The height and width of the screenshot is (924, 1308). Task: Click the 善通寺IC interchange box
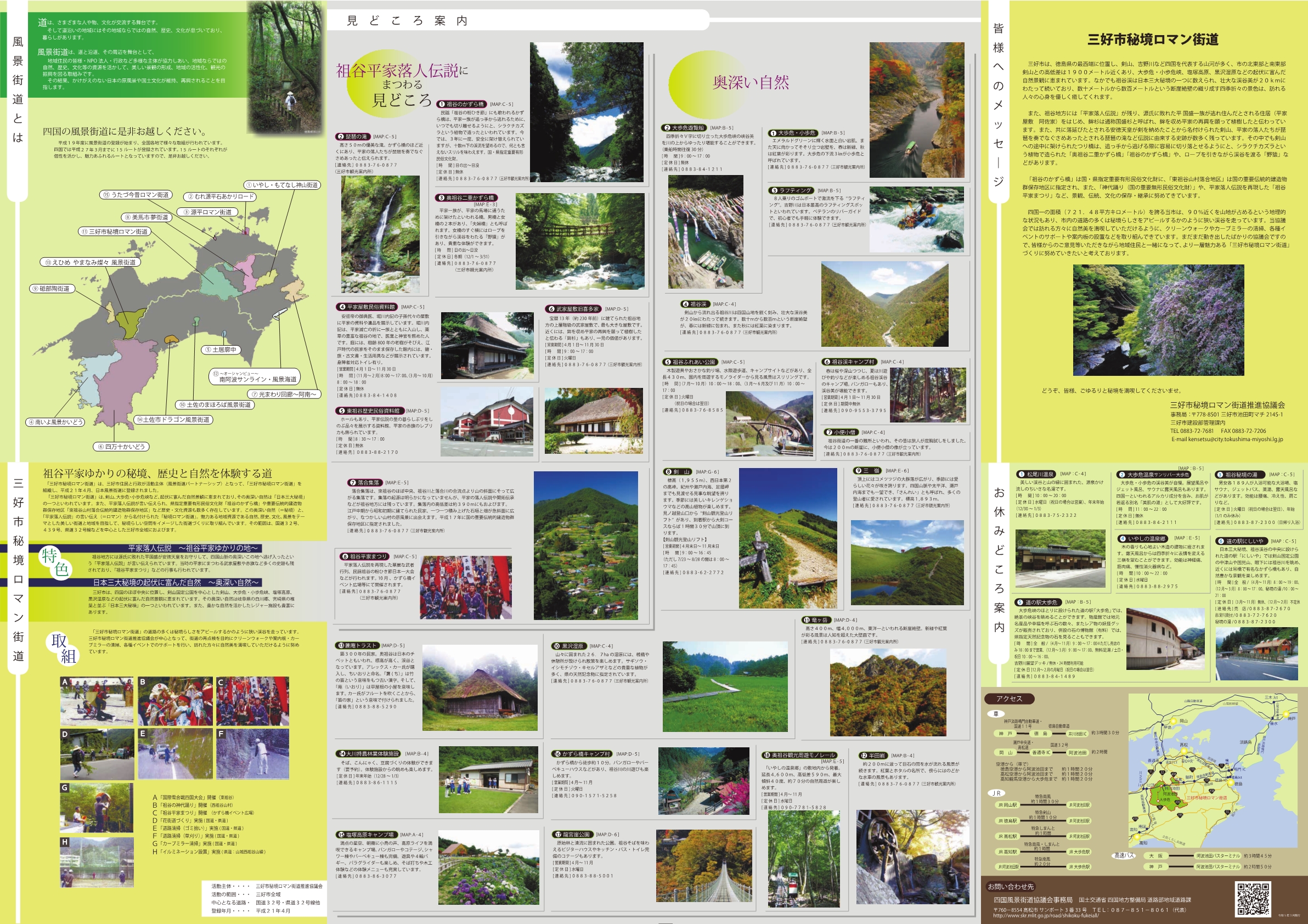click(1041, 752)
